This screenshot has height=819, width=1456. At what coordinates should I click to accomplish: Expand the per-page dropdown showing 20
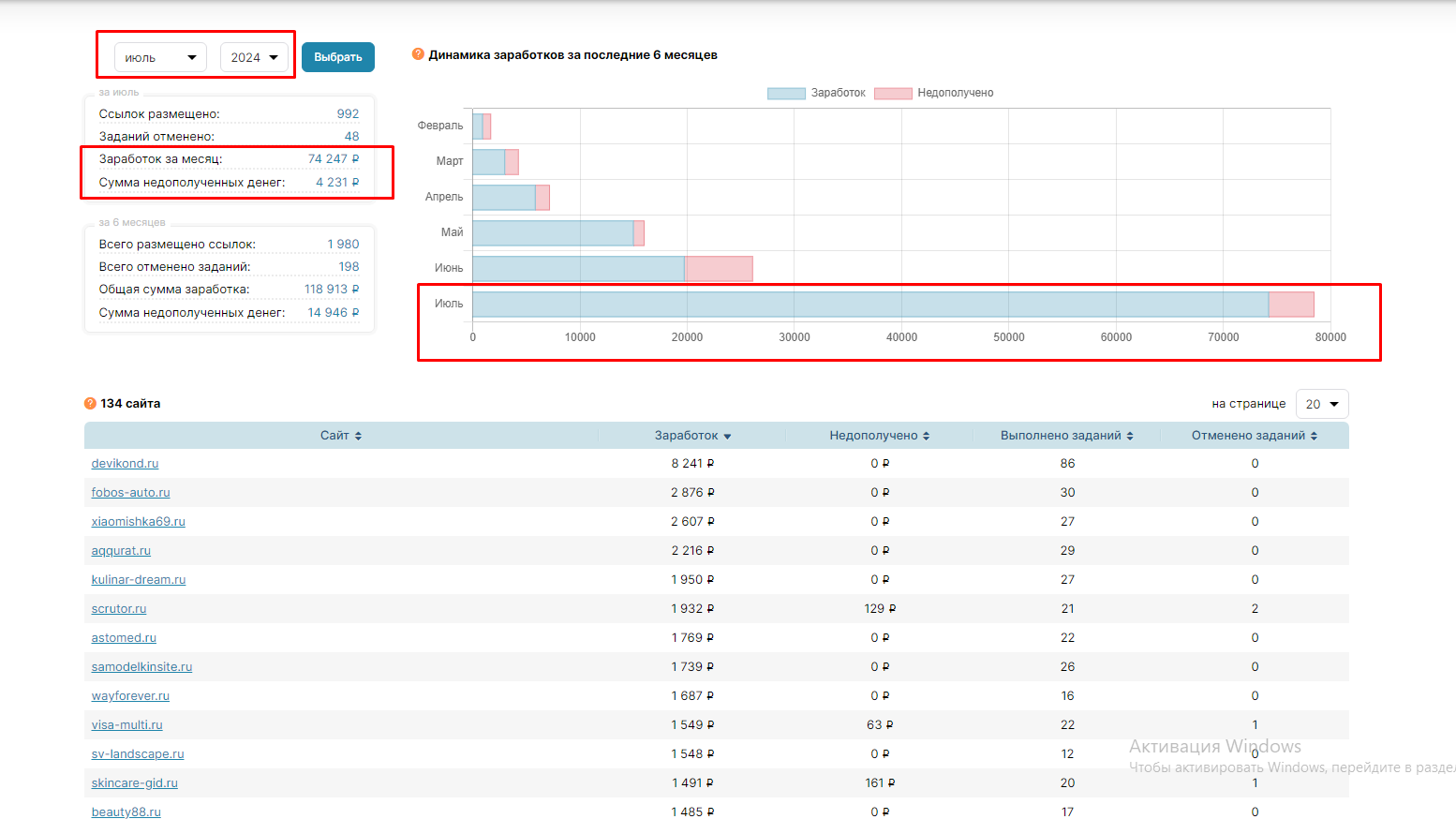point(1322,404)
